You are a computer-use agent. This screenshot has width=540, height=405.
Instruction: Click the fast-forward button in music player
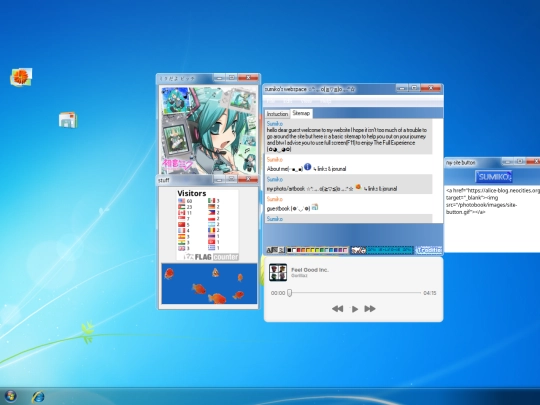(x=370, y=309)
